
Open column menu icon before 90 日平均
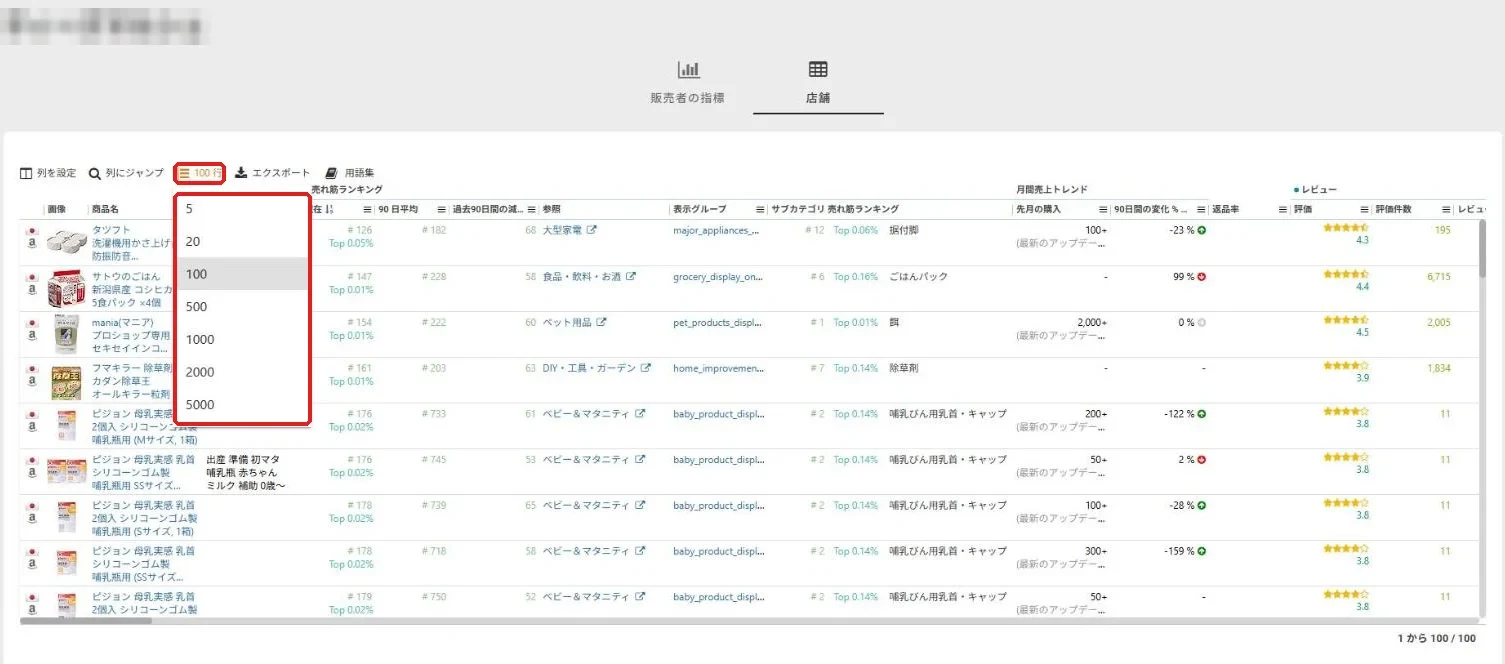[367, 209]
